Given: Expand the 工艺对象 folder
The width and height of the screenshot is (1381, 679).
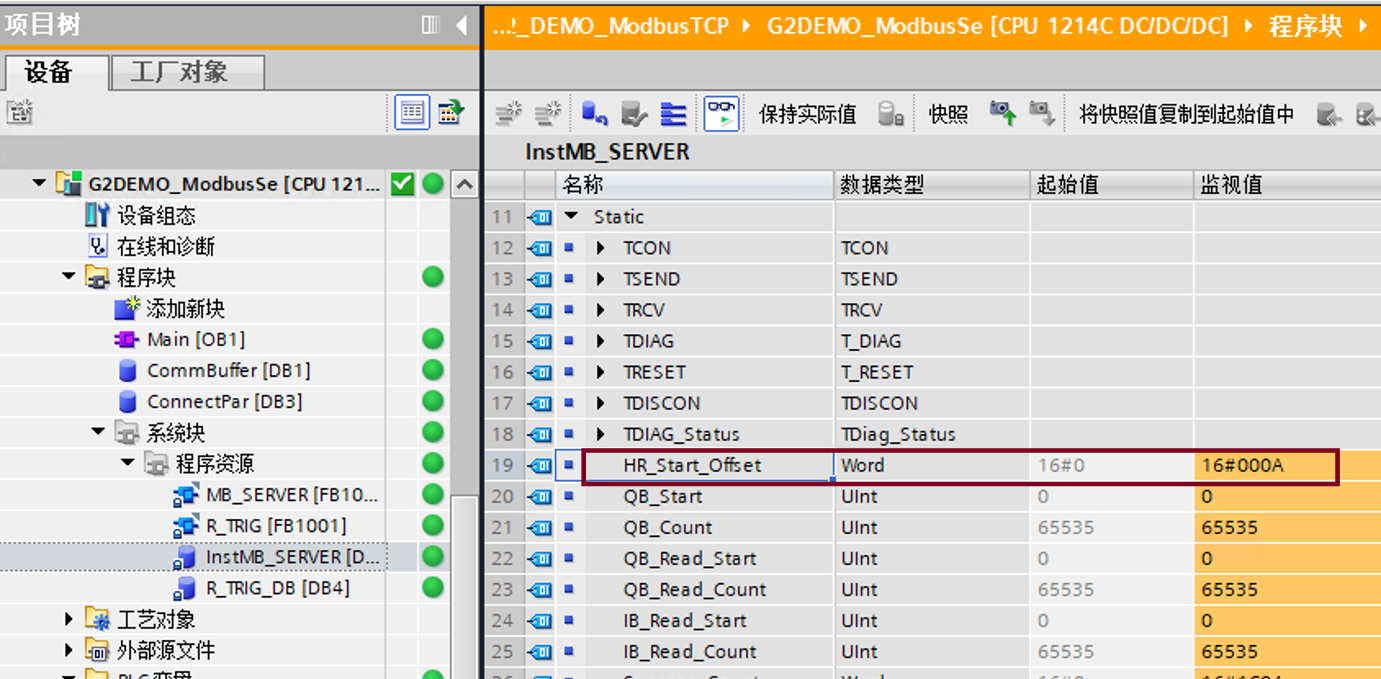Looking at the screenshot, I should (x=69, y=620).
